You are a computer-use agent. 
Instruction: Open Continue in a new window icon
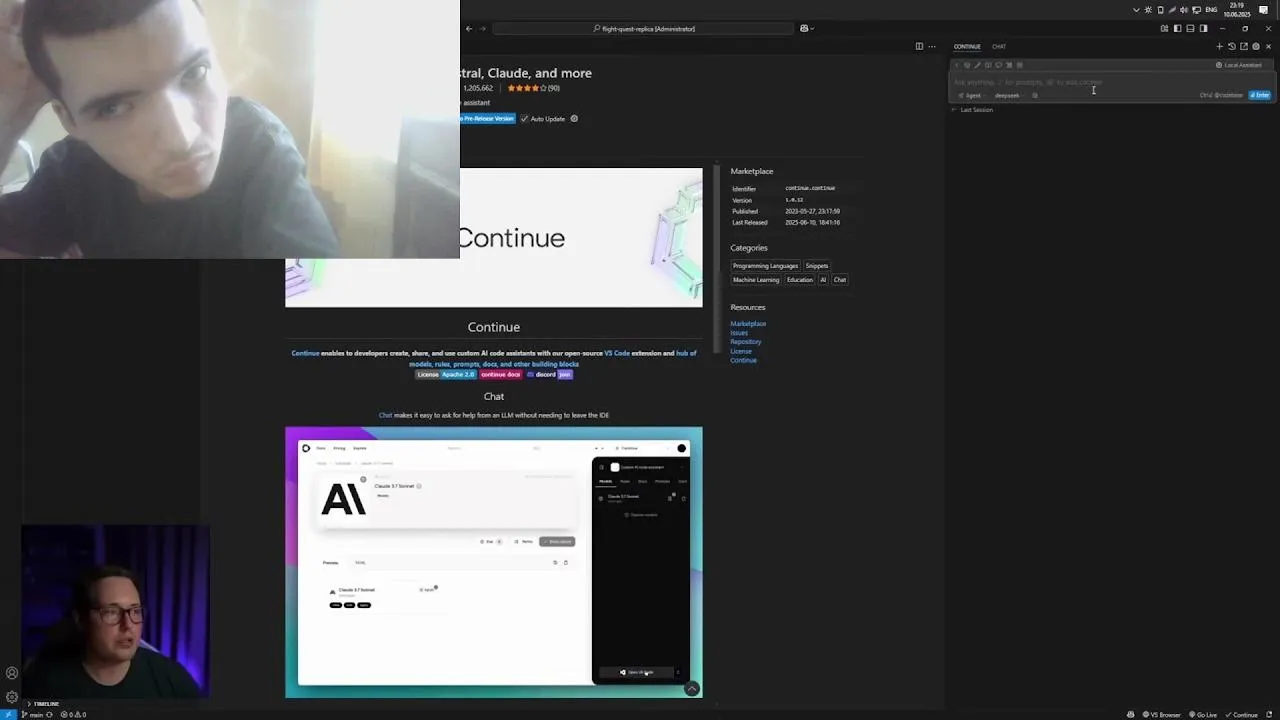(x=1244, y=46)
